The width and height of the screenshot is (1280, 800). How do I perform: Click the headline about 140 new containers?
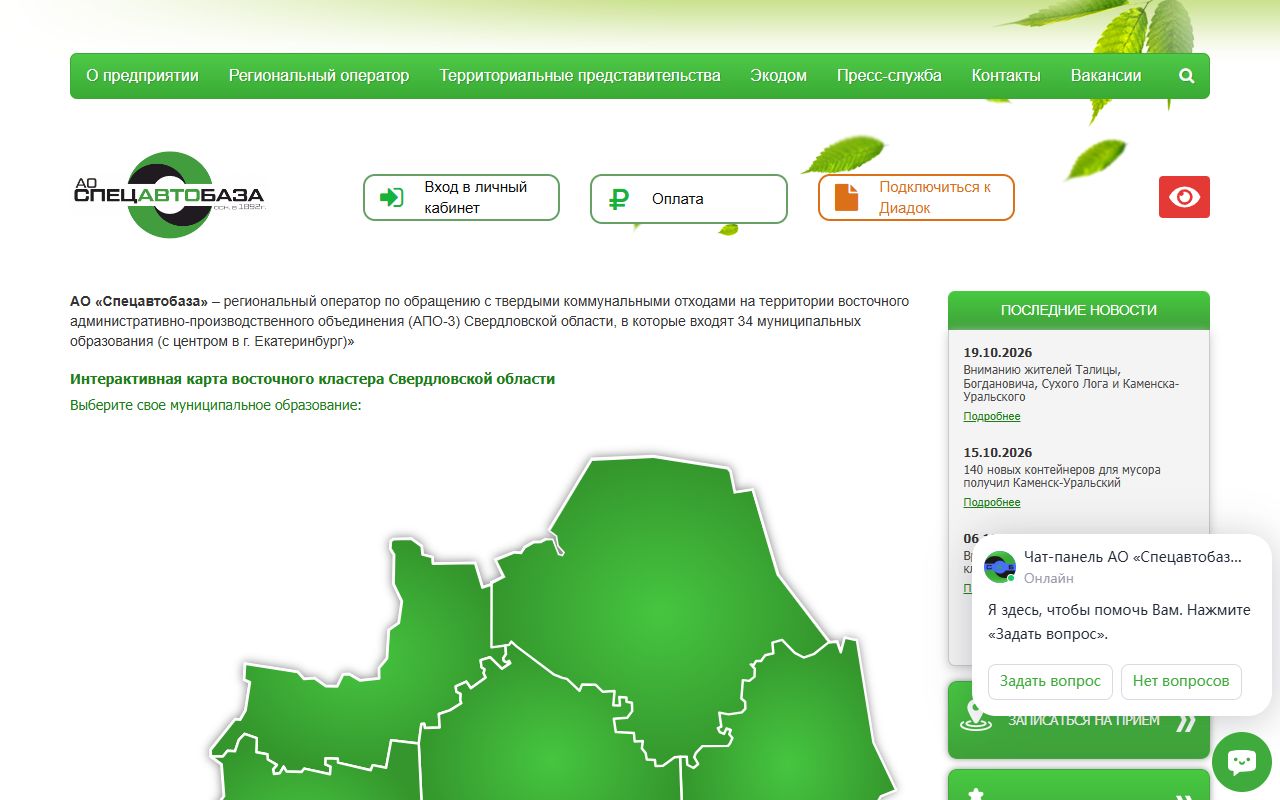point(1062,476)
